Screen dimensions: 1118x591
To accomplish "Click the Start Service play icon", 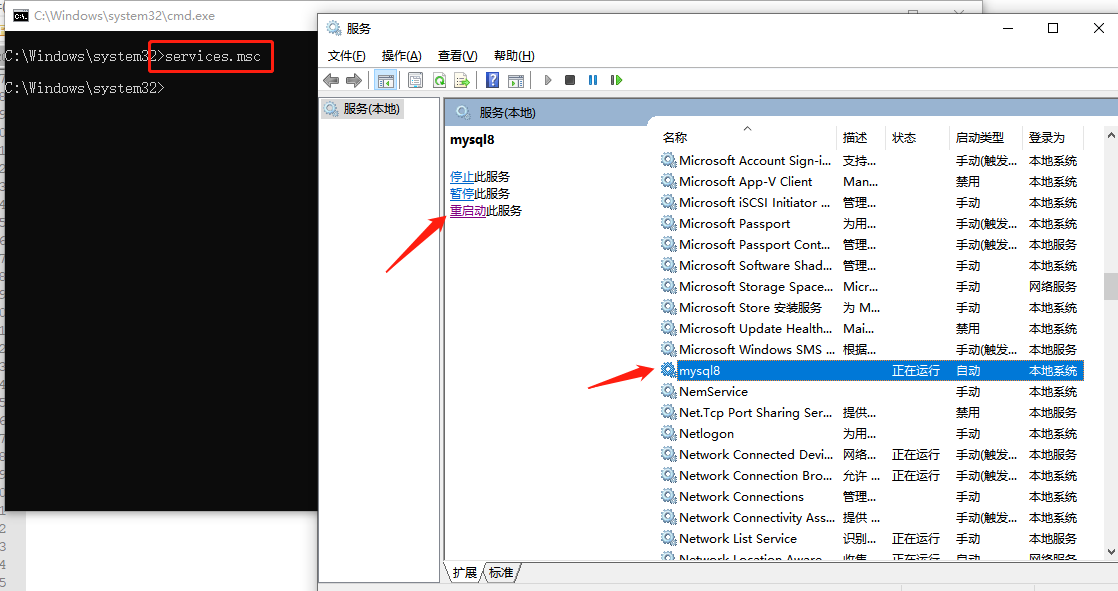I will (548, 81).
